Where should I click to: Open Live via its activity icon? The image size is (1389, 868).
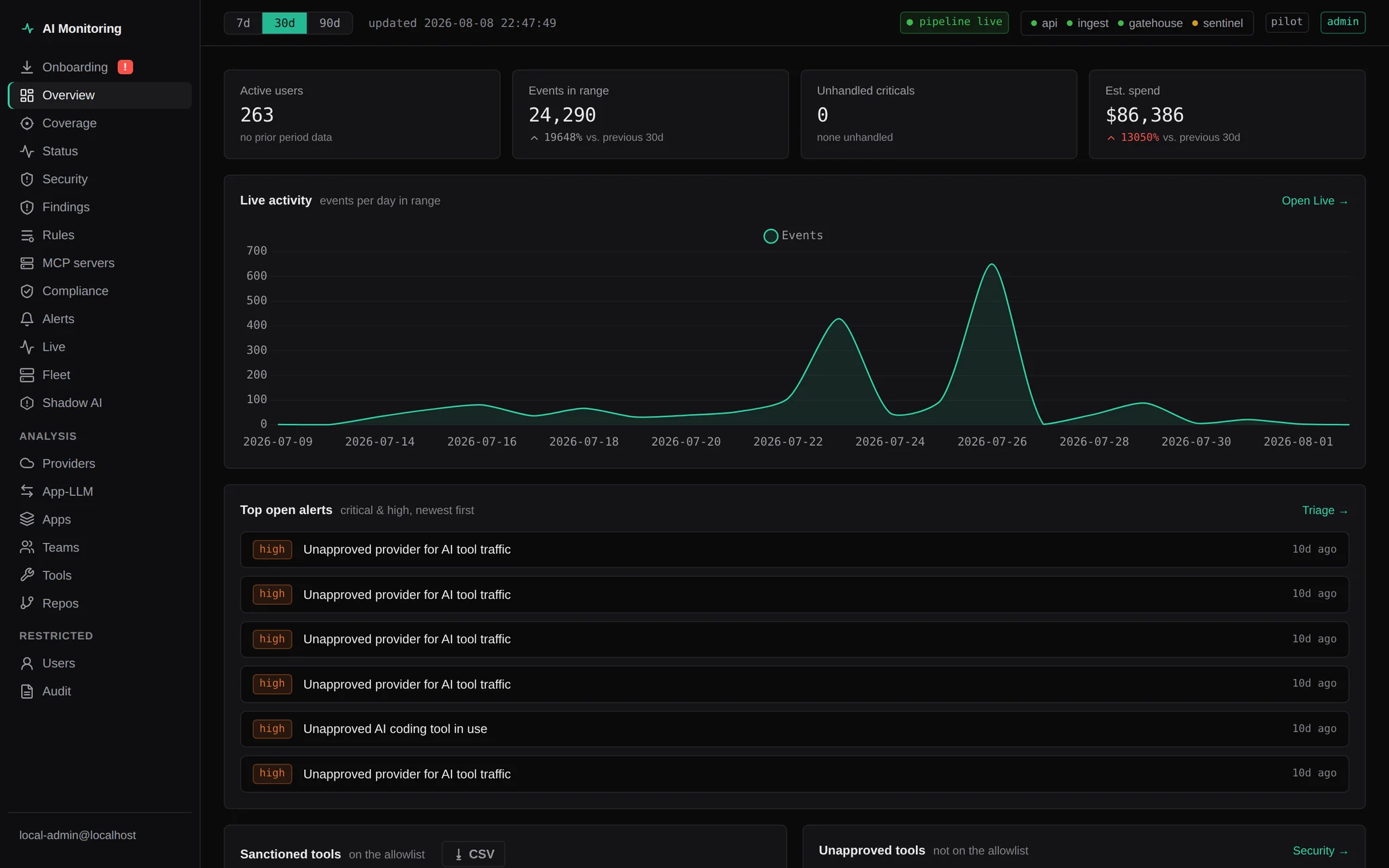coord(27,347)
